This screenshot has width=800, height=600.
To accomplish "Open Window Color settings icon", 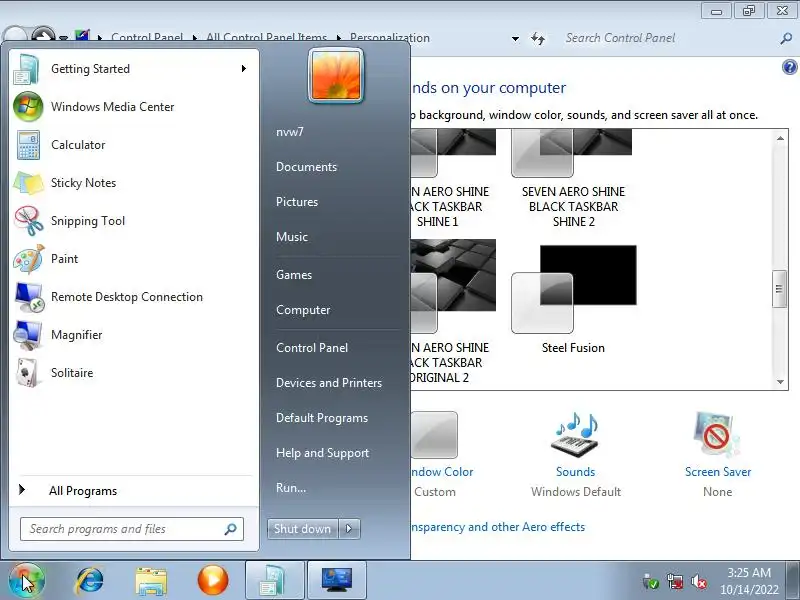I will tap(434, 435).
